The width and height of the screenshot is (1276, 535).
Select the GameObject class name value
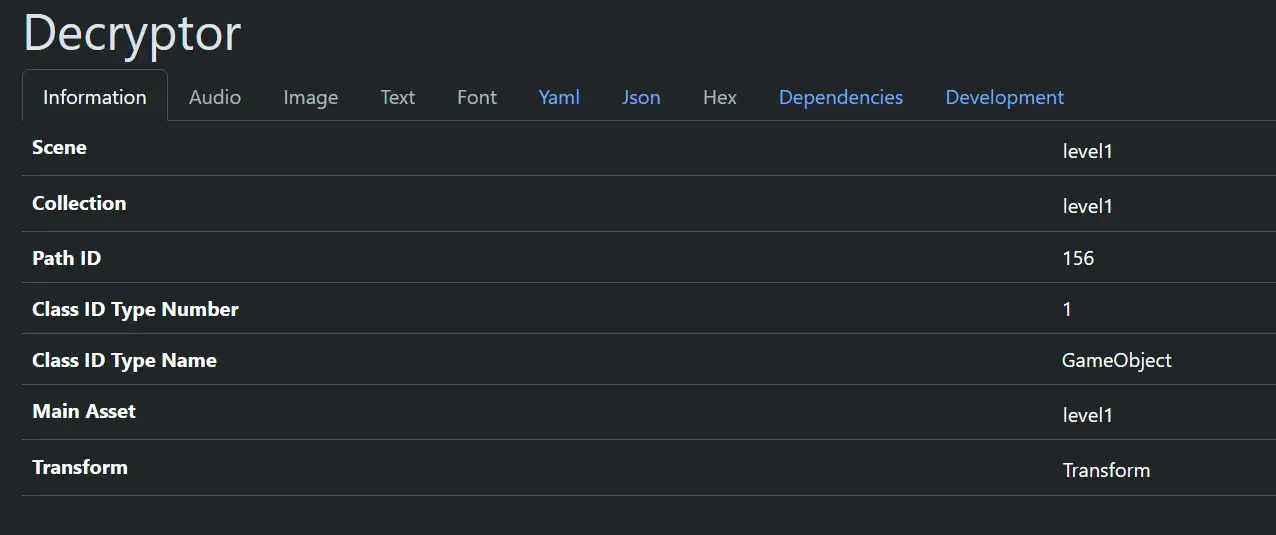(1116, 360)
